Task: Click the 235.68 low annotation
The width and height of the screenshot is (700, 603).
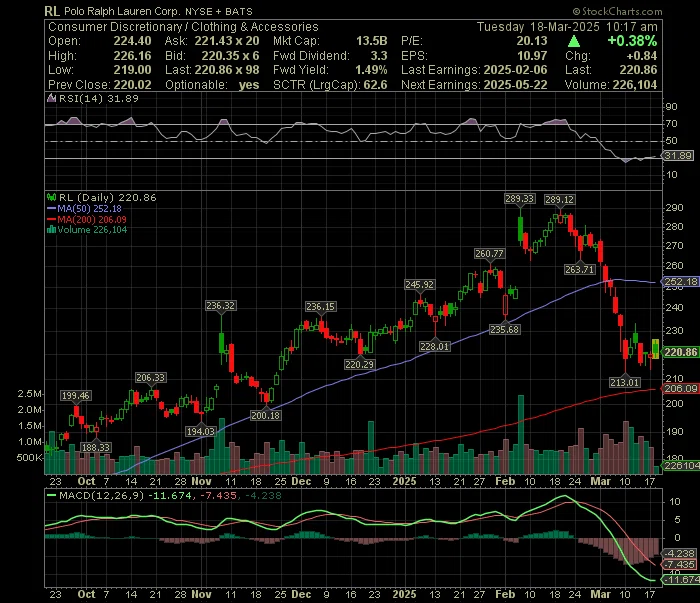Action: coord(504,330)
